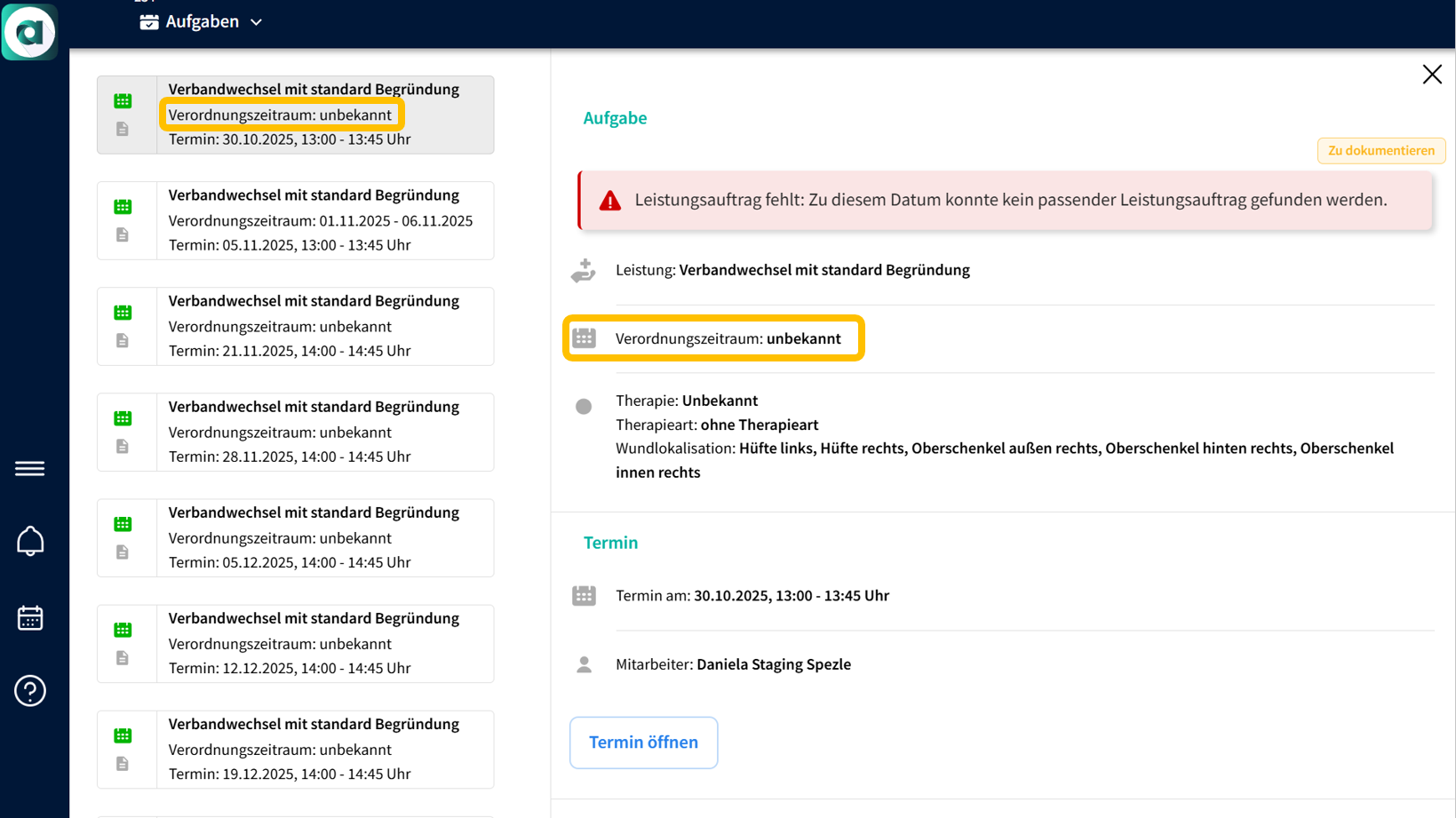Open the help question mark icon
This screenshot has height=818, width=1456.
click(30, 690)
